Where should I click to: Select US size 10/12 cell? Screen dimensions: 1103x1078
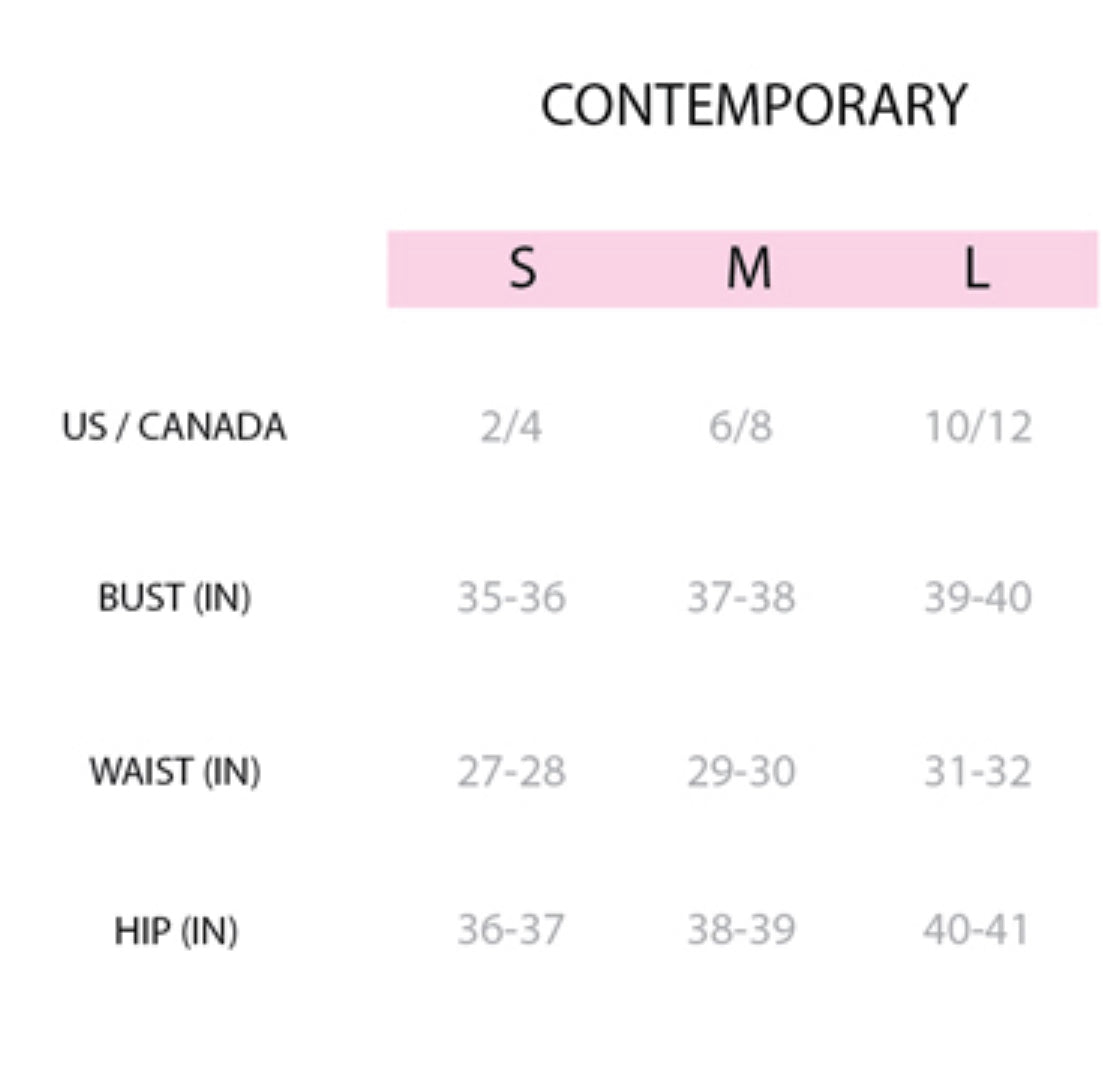click(x=977, y=427)
